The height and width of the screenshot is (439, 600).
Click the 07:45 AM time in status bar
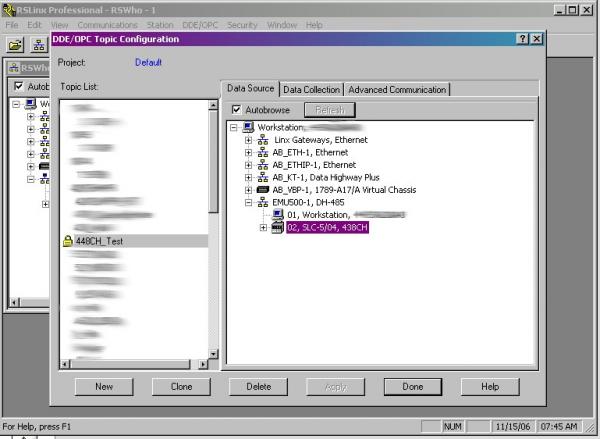(559, 426)
